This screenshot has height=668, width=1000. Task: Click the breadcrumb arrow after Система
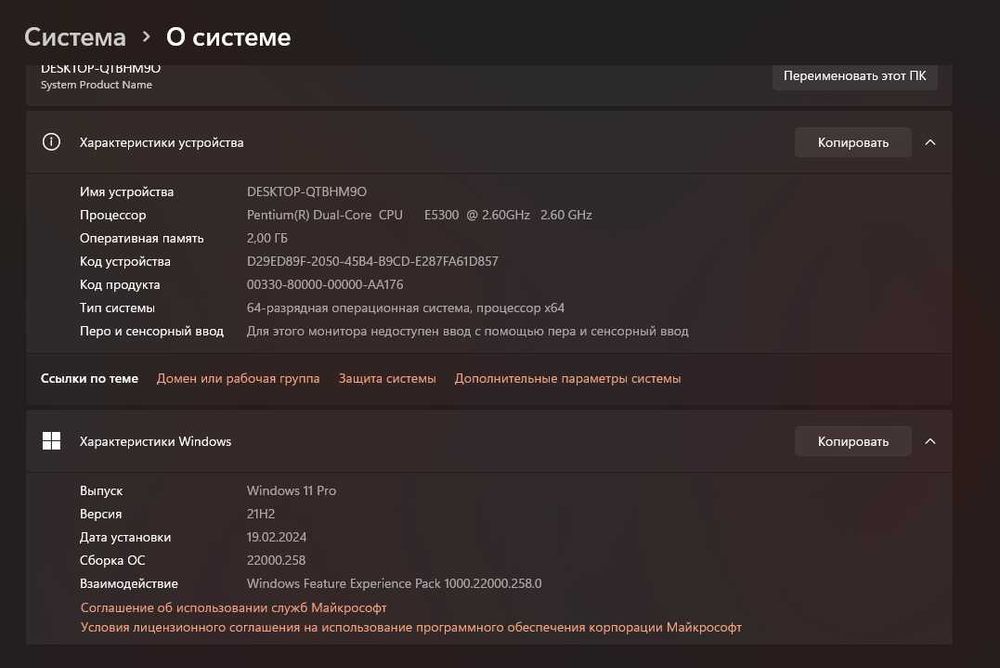(146, 37)
